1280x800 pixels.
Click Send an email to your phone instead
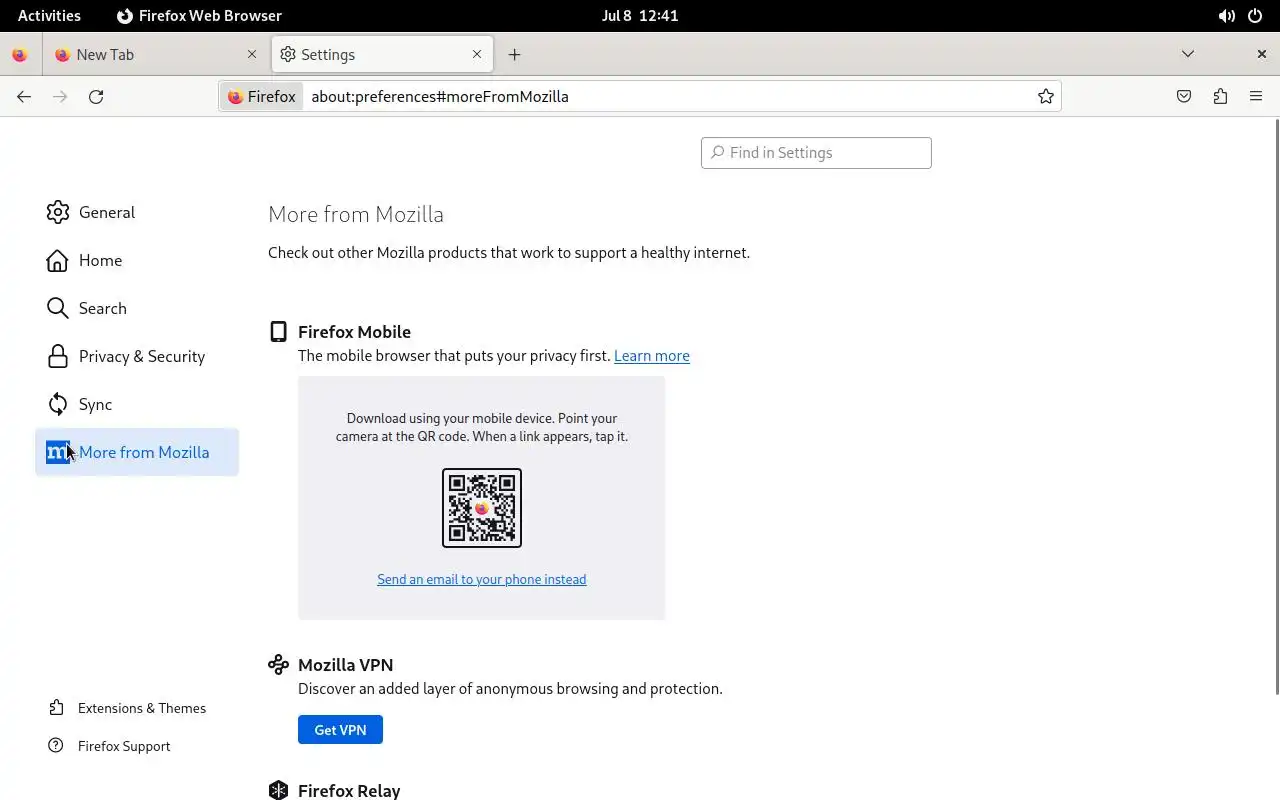[x=482, y=579]
